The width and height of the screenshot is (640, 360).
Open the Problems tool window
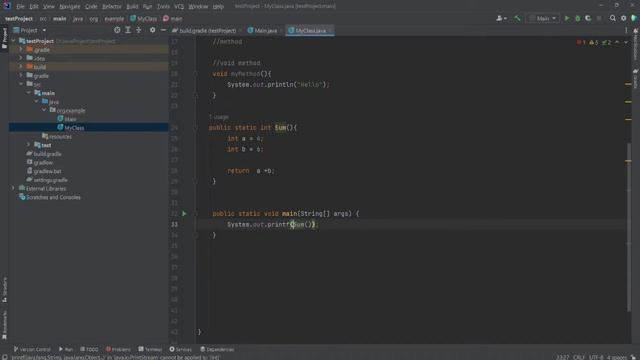118,349
